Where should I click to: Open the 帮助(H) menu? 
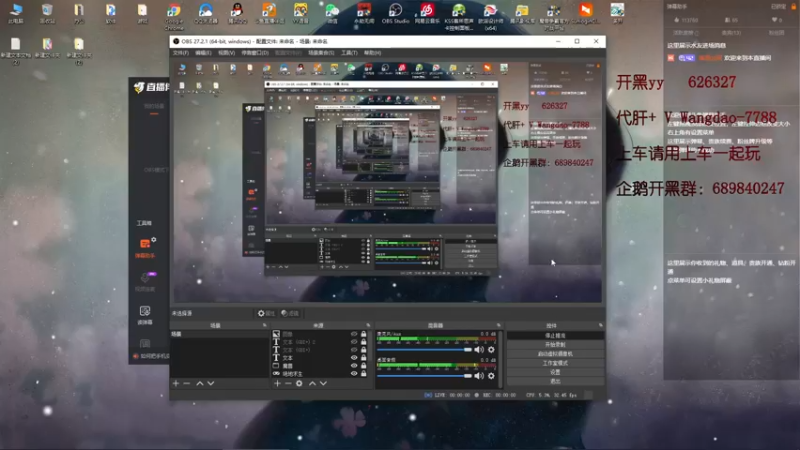(372, 53)
